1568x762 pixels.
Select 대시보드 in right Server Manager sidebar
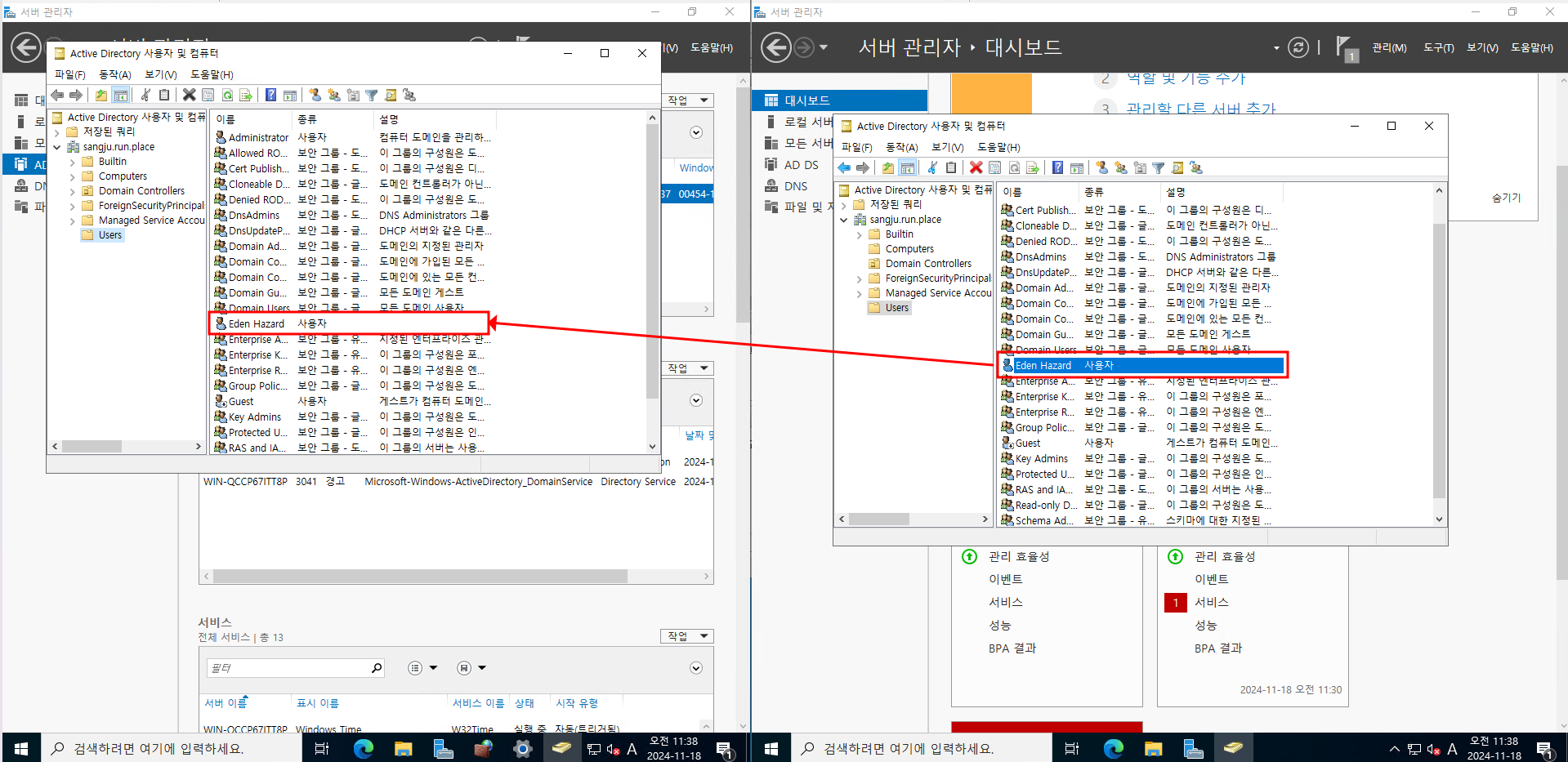[x=839, y=100]
